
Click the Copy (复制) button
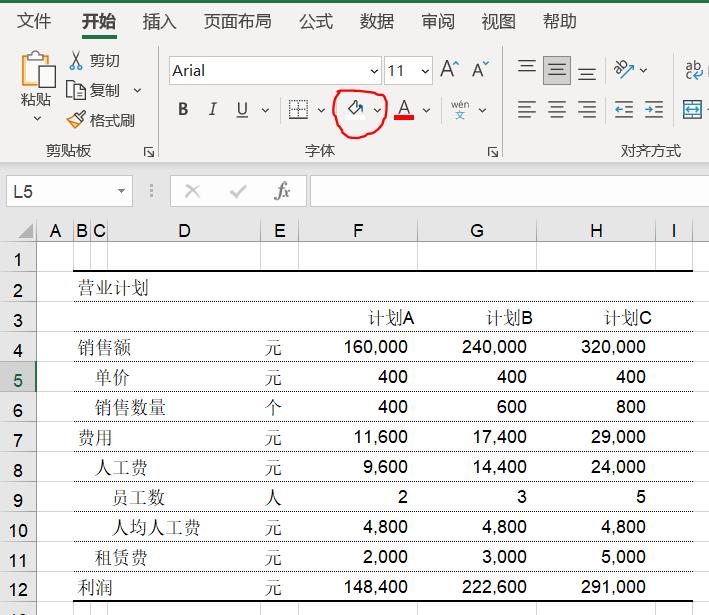click(x=93, y=90)
